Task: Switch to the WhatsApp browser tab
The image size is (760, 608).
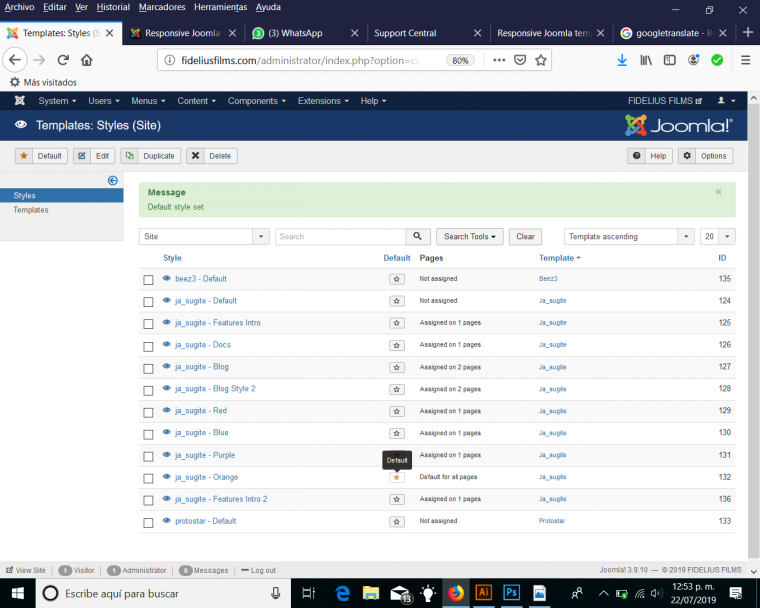Action: 300,33
